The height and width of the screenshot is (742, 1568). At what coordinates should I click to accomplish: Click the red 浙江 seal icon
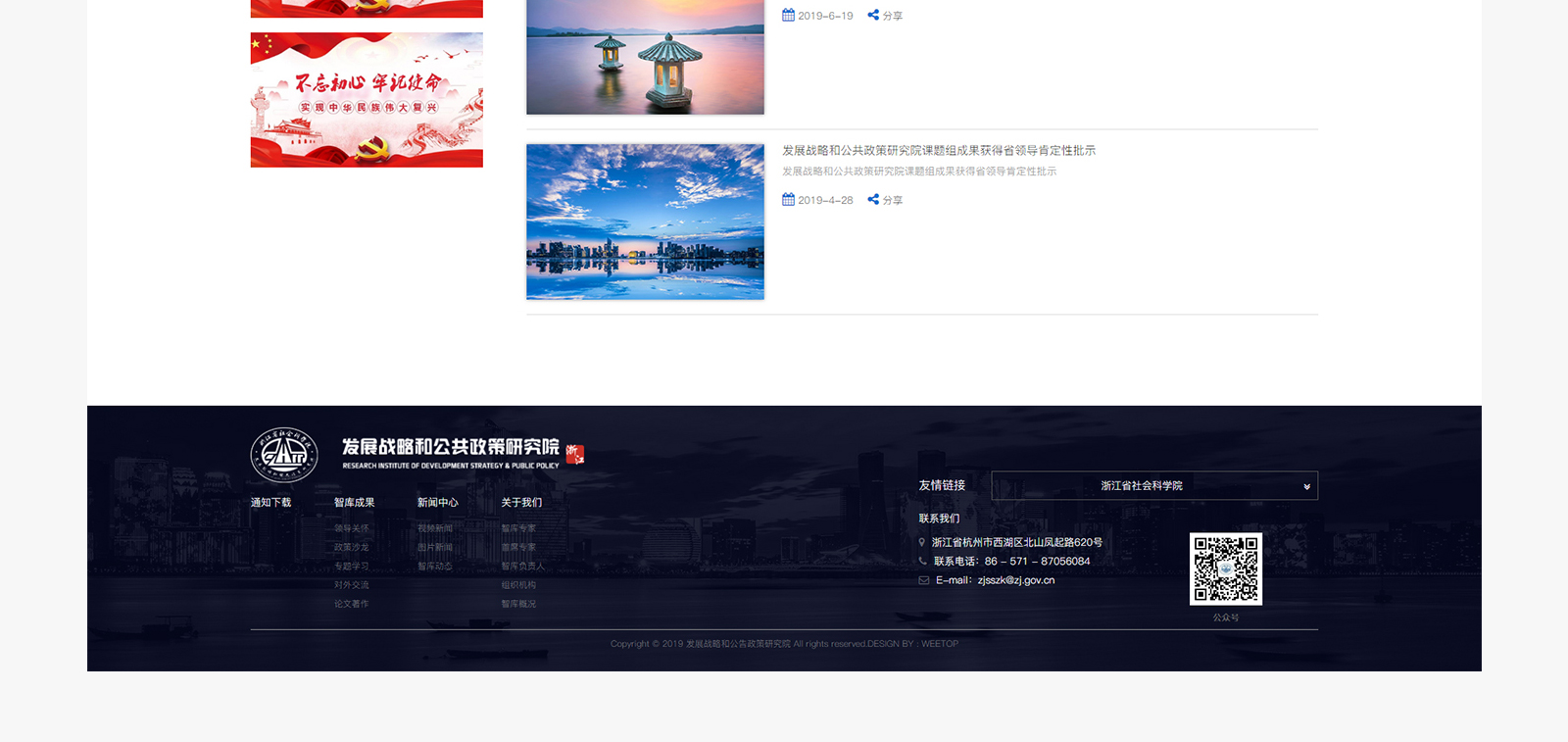575,454
